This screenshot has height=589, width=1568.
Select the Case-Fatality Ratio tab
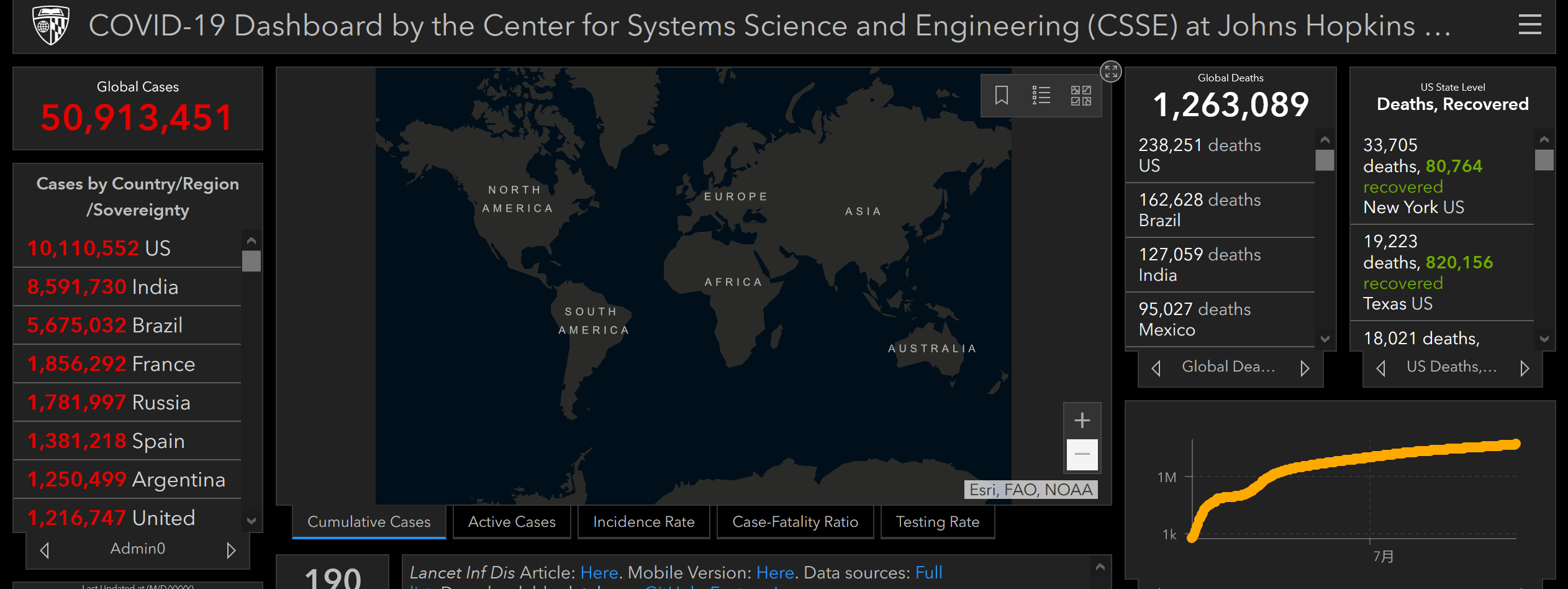[795, 522]
